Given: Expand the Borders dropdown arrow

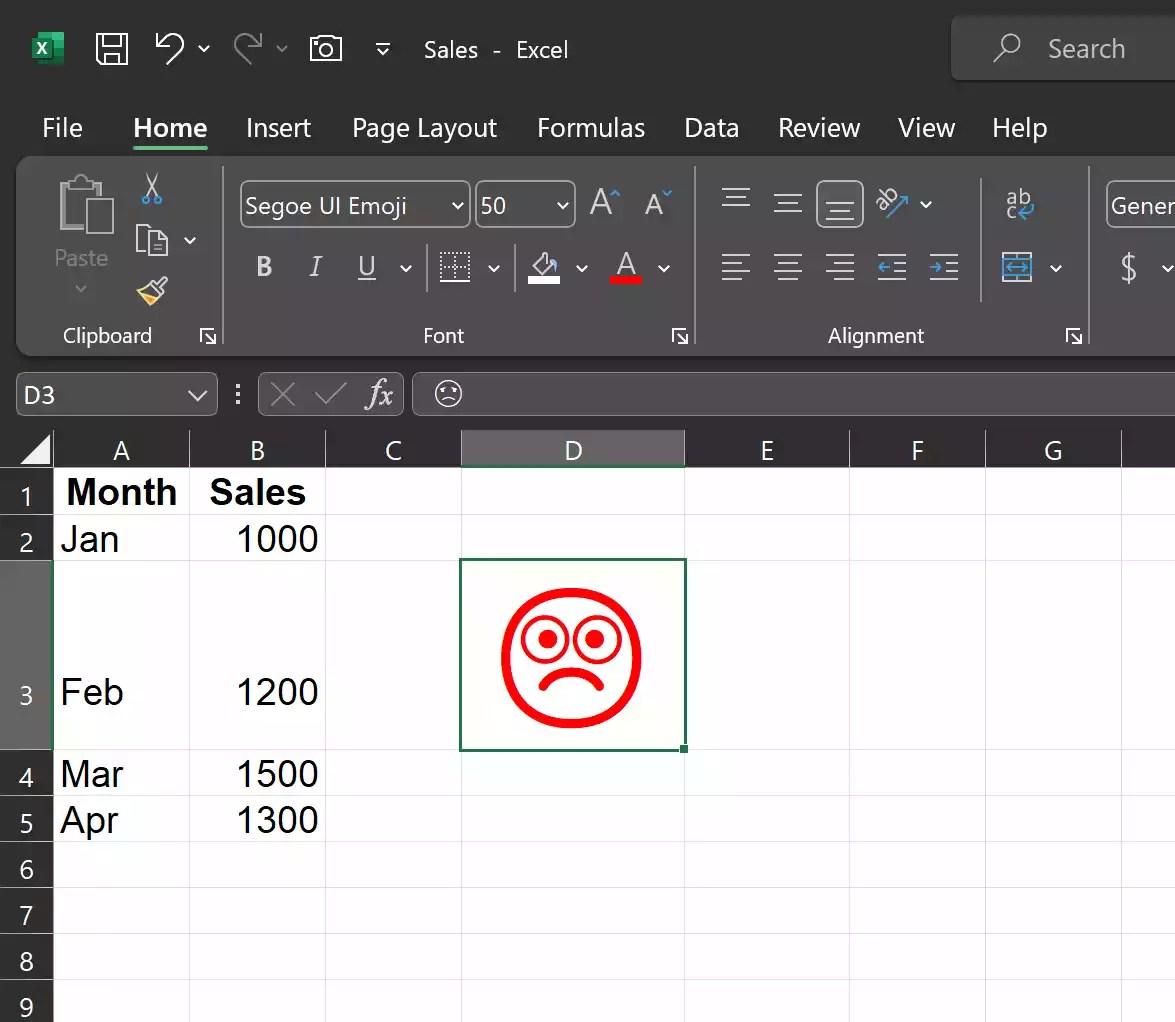Looking at the screenshot, I should point(494,268).
